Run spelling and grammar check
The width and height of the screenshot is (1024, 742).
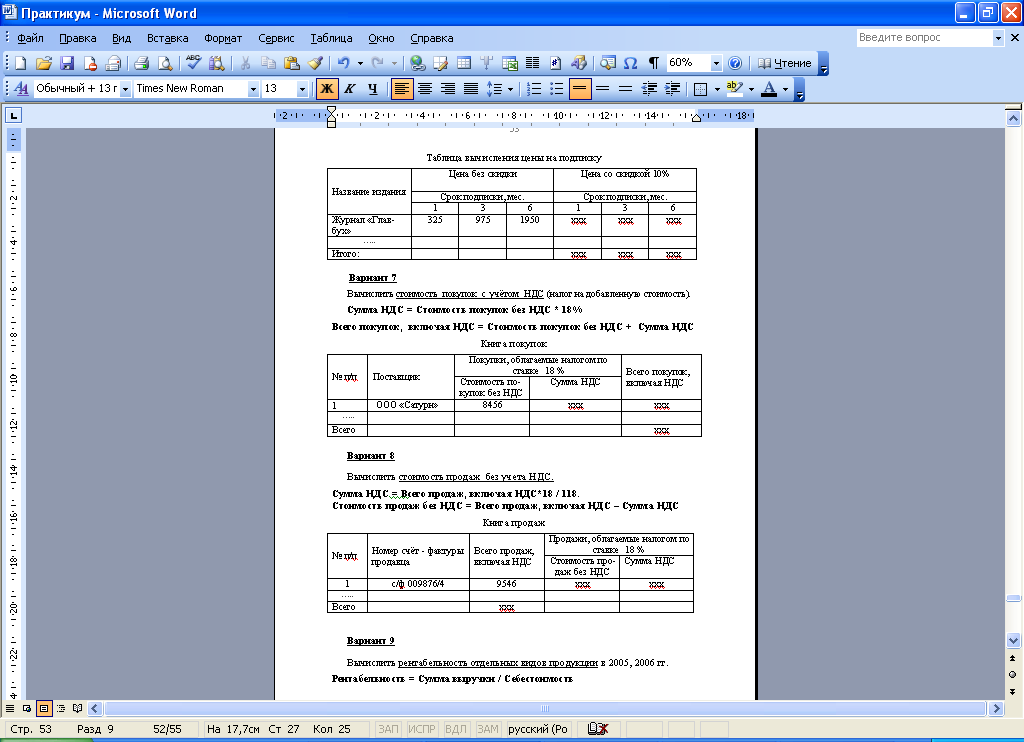click(x=193, y=63)
